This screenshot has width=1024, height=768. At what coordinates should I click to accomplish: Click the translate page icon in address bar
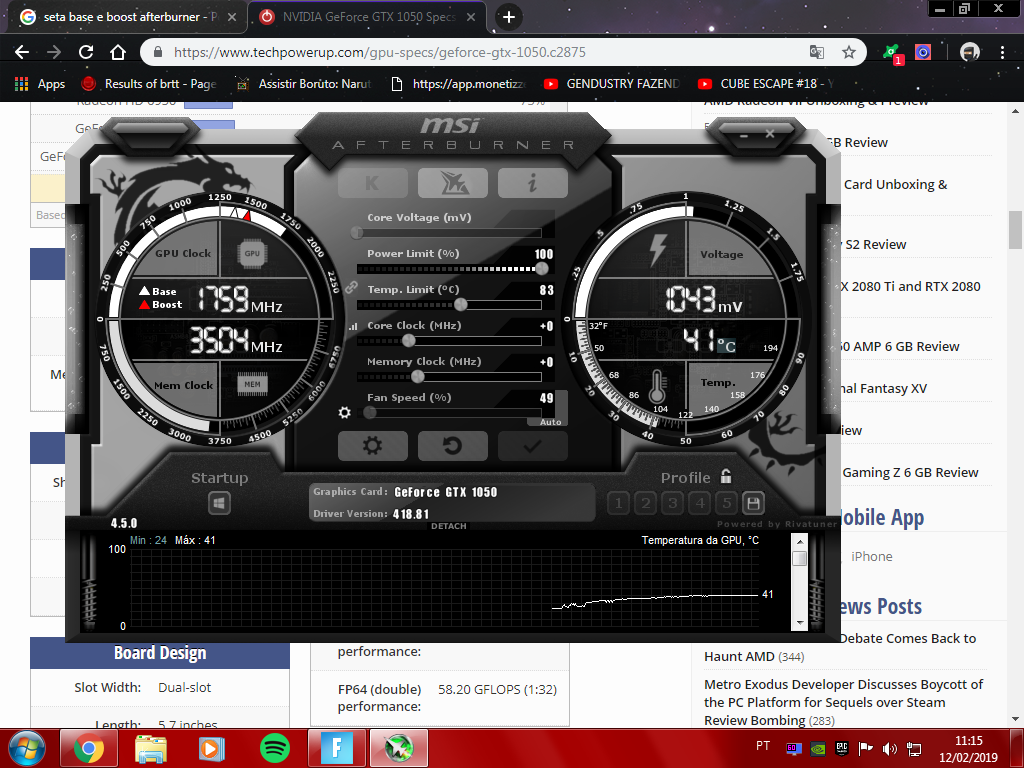(x=817, y=52)
